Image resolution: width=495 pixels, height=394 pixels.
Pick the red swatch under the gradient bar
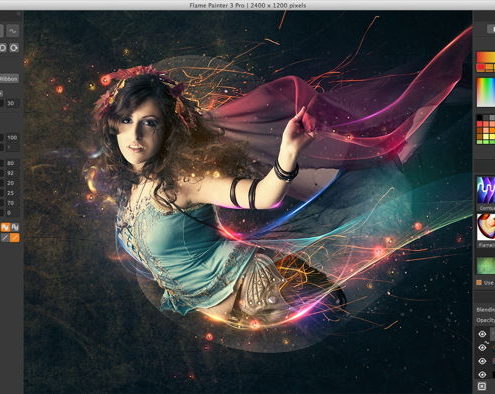tap(480, 68)
